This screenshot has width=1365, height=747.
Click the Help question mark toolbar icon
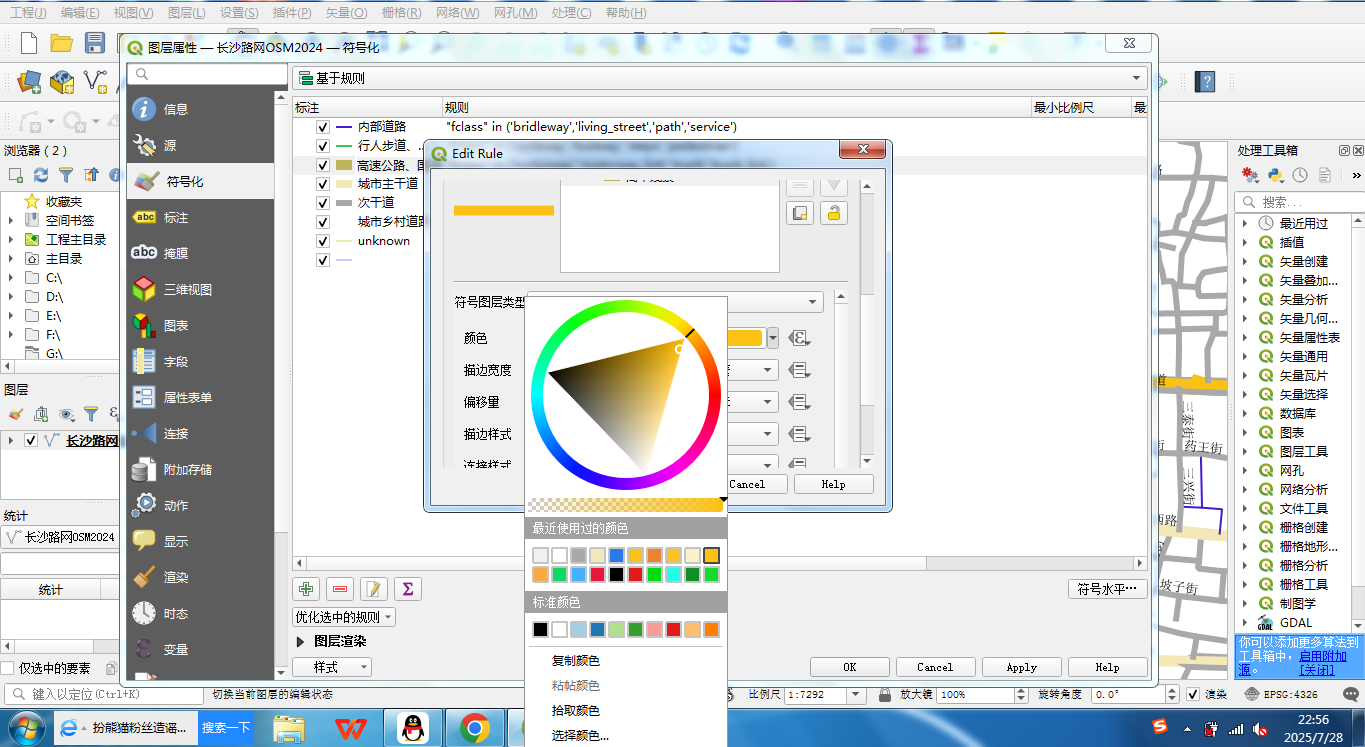pos(1205,81)
